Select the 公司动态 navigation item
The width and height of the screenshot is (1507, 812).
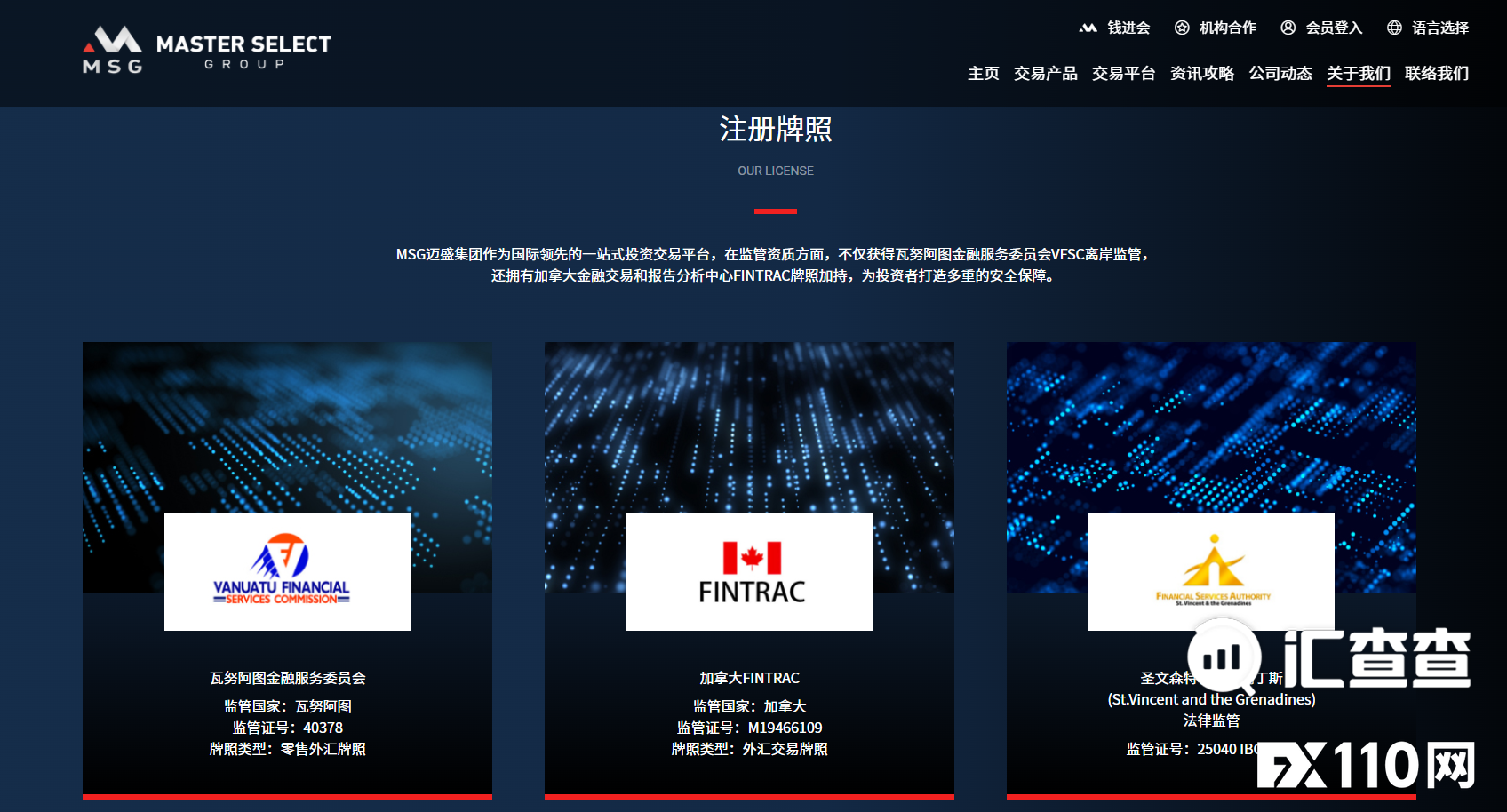point(1280,73)
